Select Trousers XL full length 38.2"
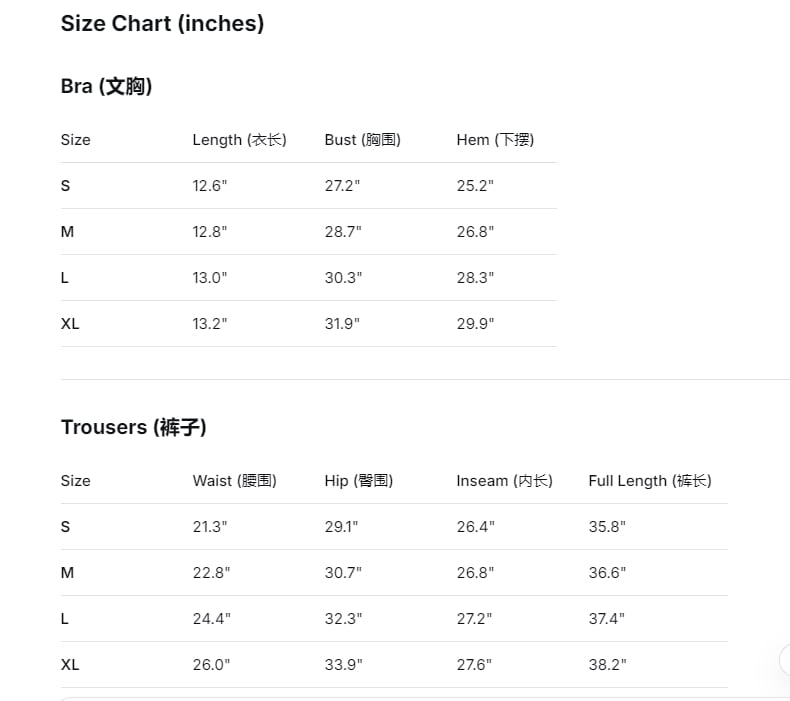This screenshot has height=701, width=790. click(607, 664)
